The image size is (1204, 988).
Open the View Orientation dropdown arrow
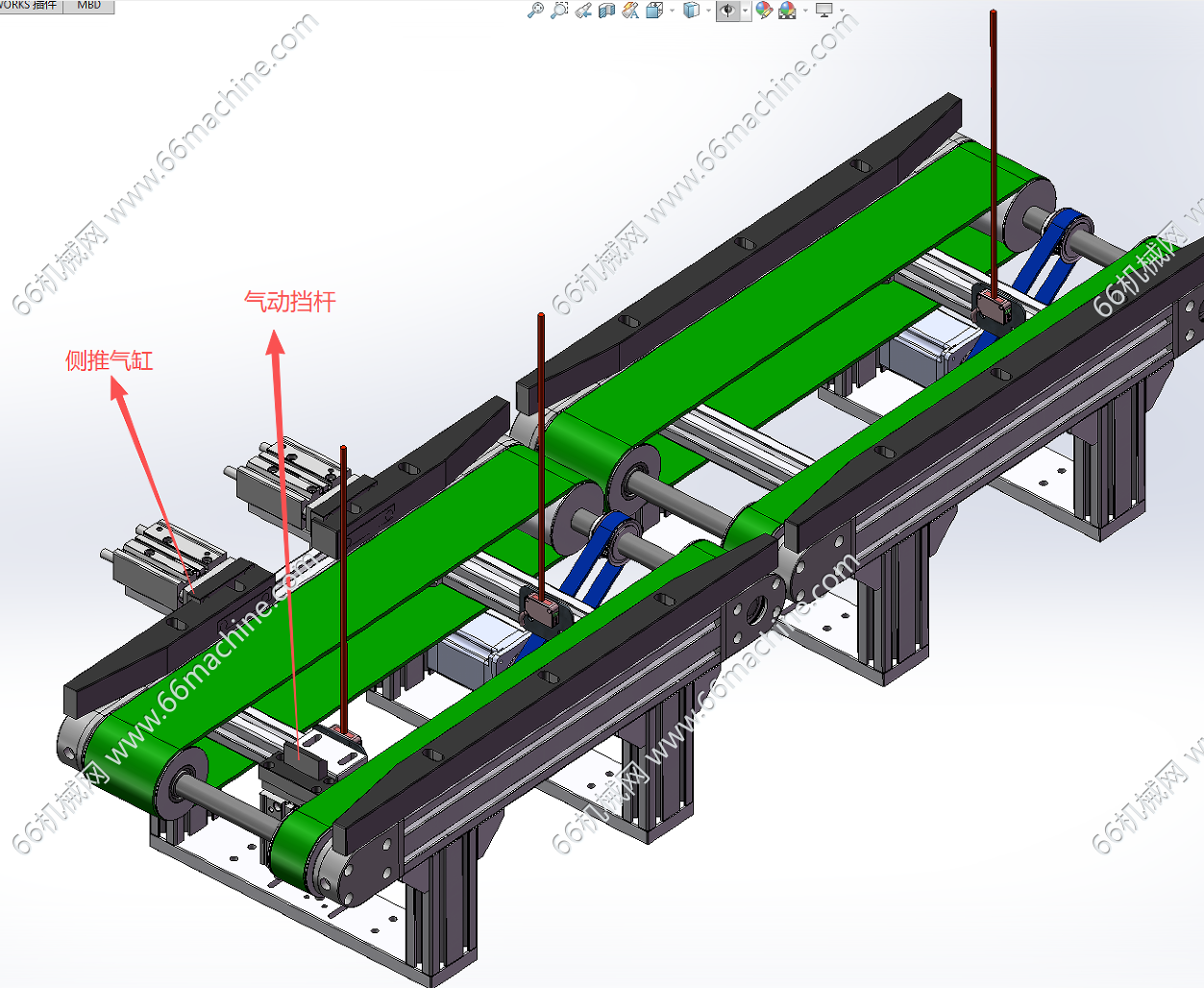click(672, 11)
